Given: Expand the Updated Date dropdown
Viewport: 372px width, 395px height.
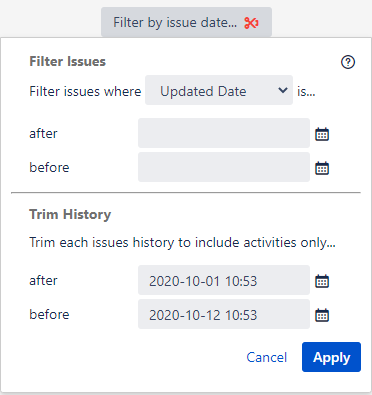Looking at the screenshot, I should point(219,90).
